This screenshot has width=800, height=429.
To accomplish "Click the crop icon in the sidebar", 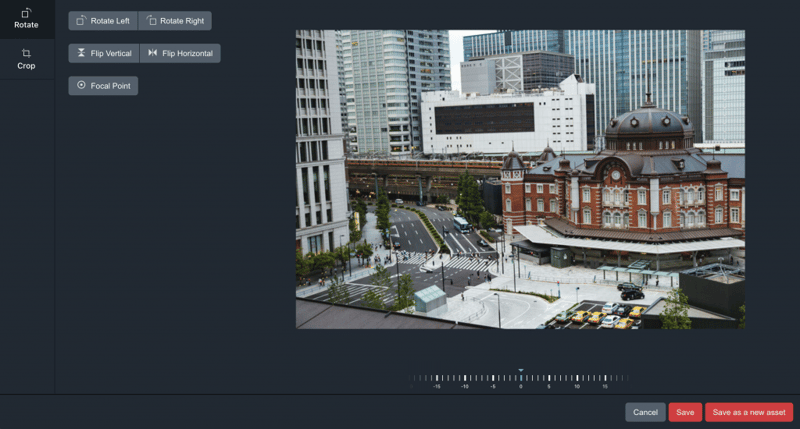I will [26, 53].
